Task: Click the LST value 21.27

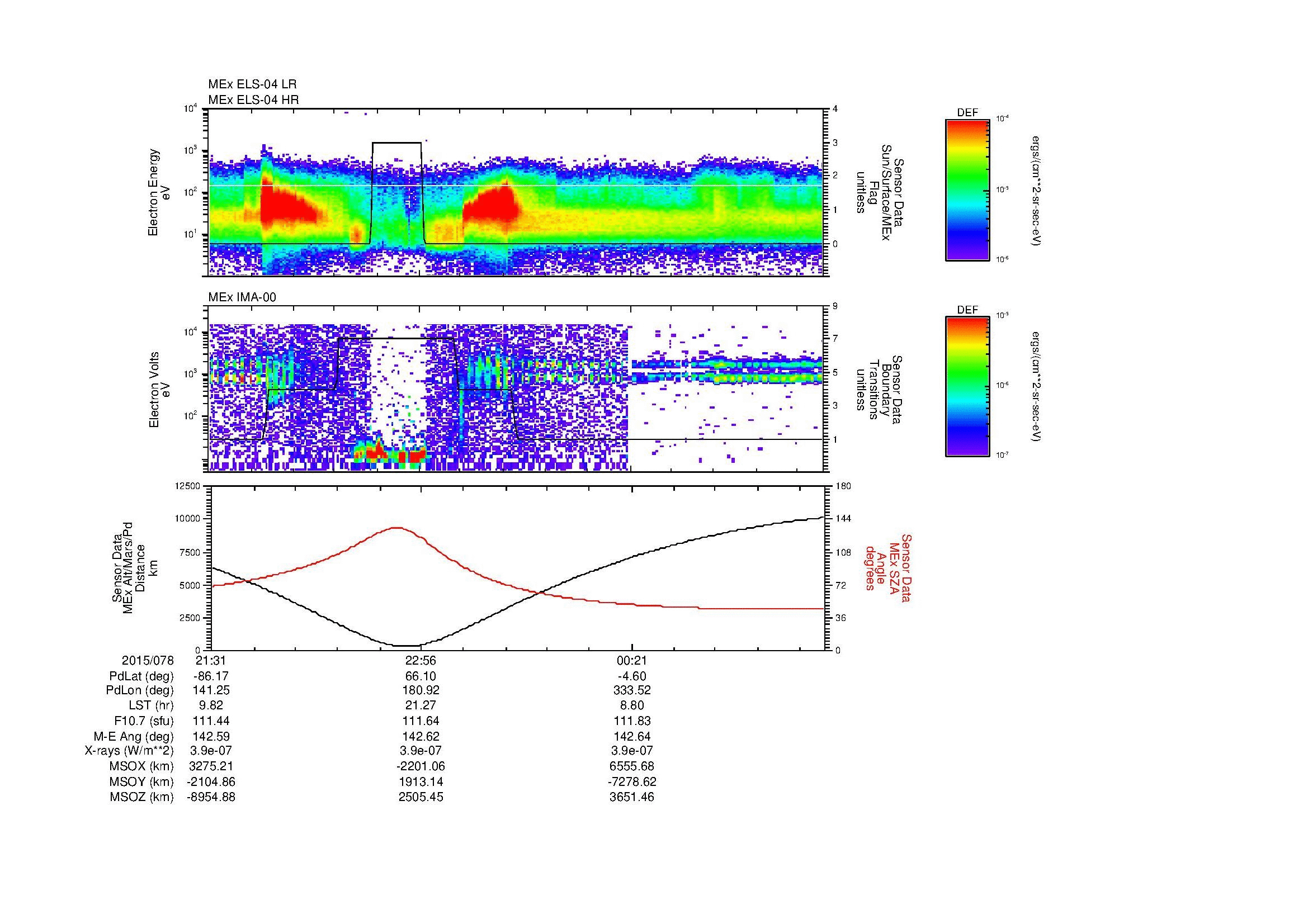Action: click(x=421, y=706)
